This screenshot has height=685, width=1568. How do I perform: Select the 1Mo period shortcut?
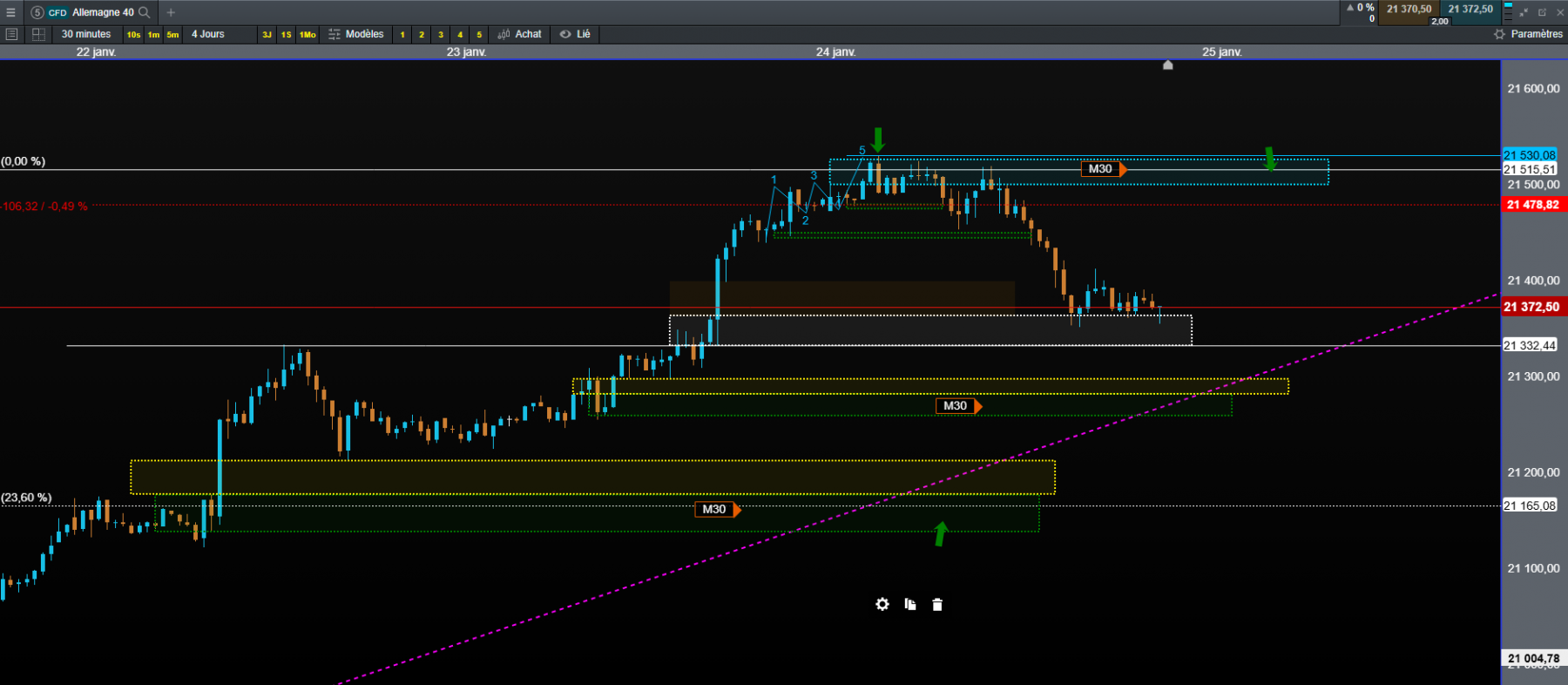(308, 35)
